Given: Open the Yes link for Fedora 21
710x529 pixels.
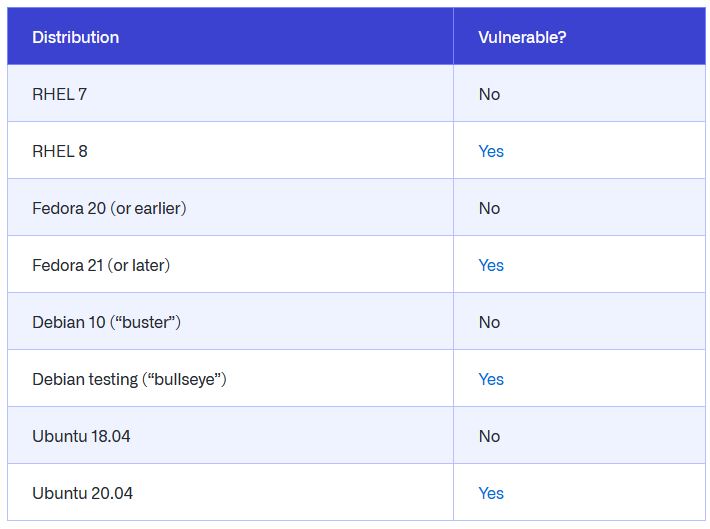Looking at the screenshot, I should tap(491, 265).
